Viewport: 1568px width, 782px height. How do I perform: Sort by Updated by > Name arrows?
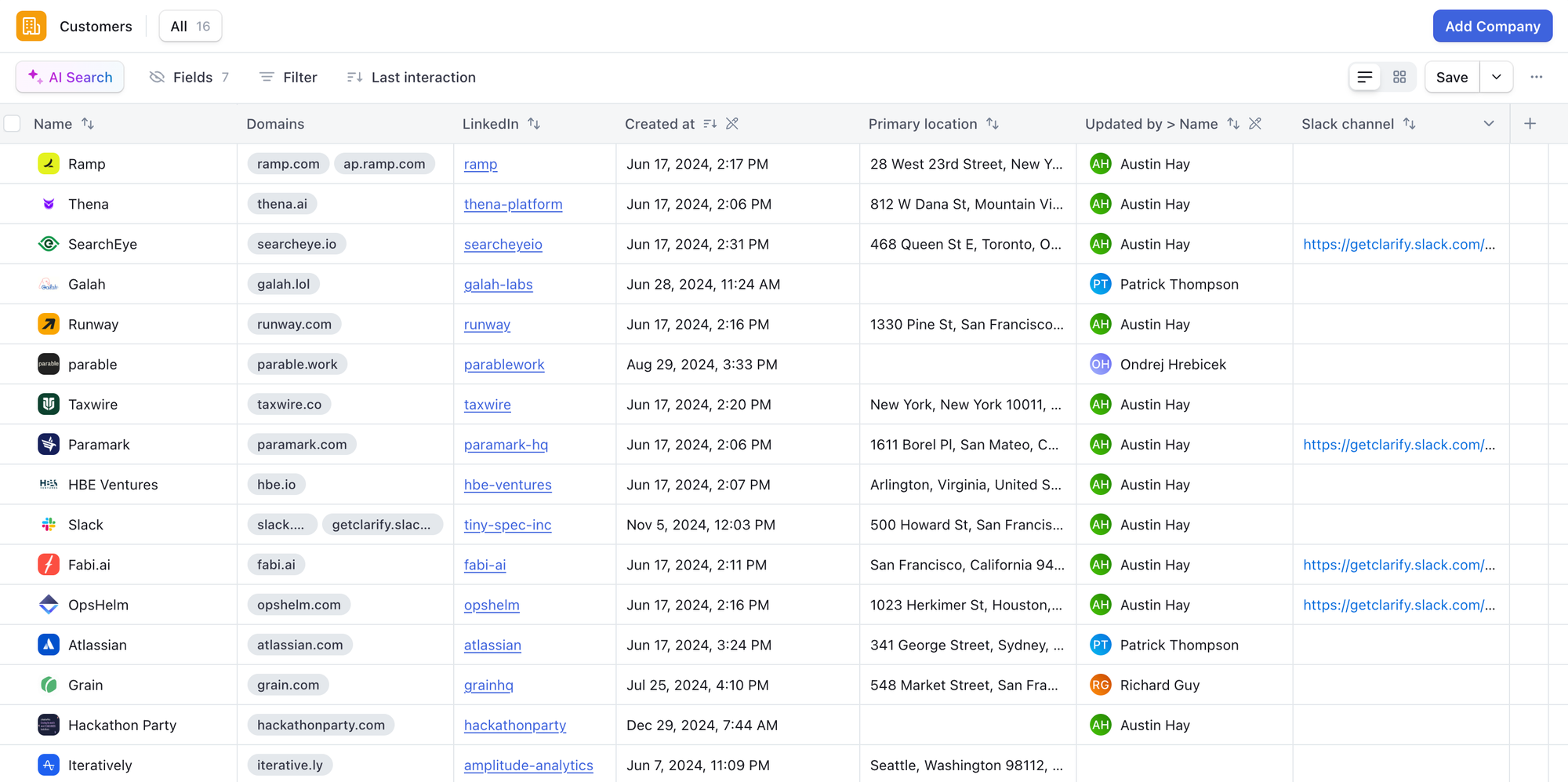[x=1233, y=124]
